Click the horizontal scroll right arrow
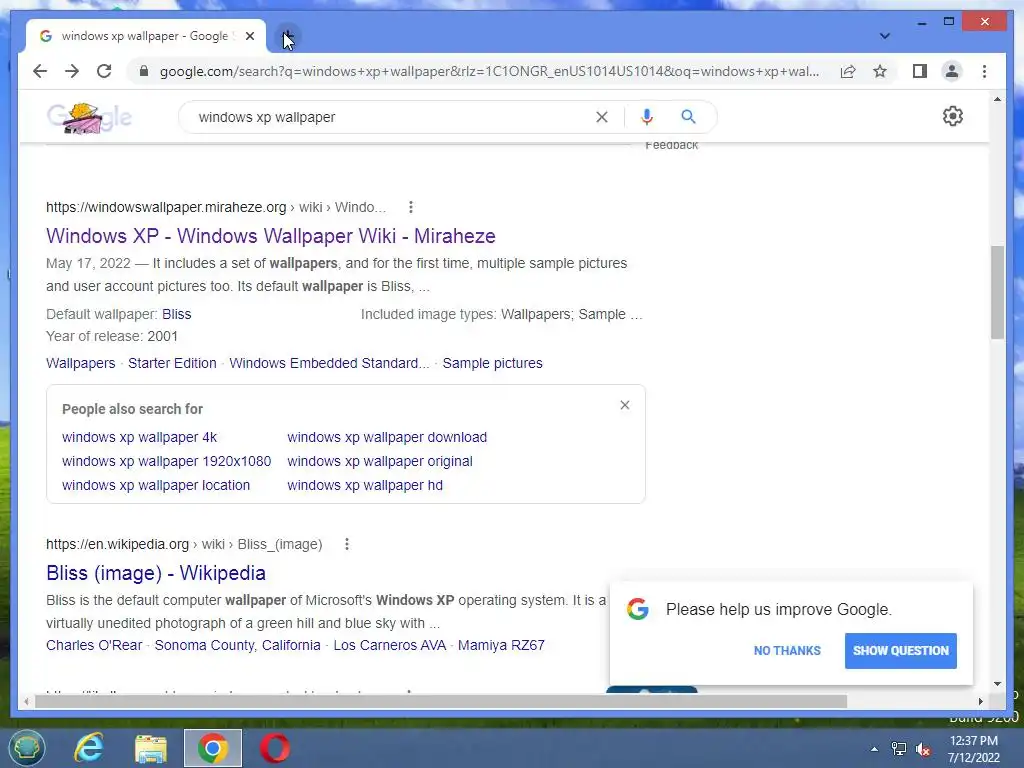1024x768 pixels. [x=980, y=701]
